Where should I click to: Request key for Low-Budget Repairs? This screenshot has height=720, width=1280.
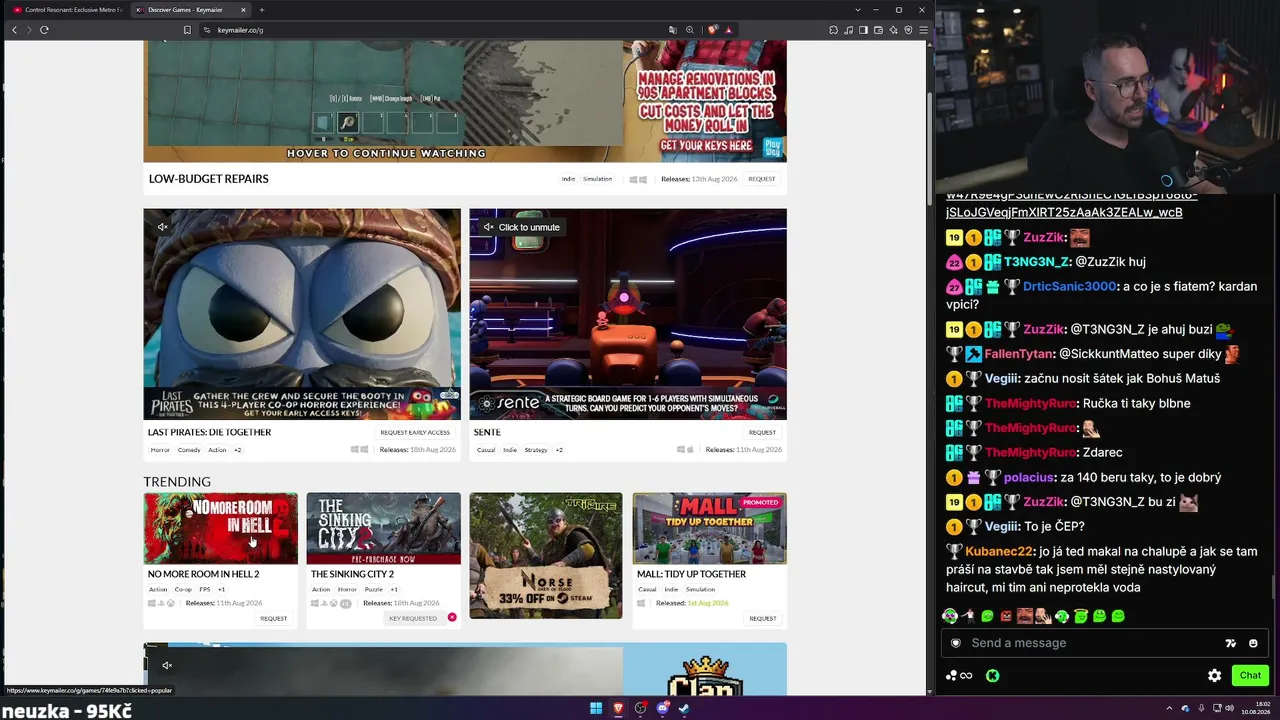pos(762,179)
